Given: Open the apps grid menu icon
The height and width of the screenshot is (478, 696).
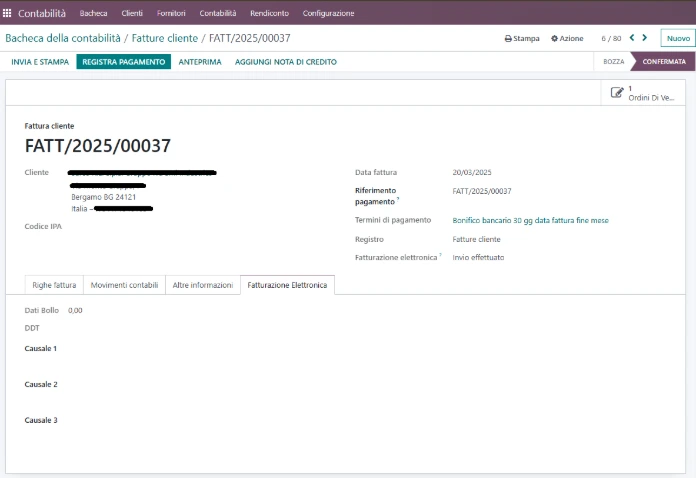Looking at the screenshot, I should 7,13.
